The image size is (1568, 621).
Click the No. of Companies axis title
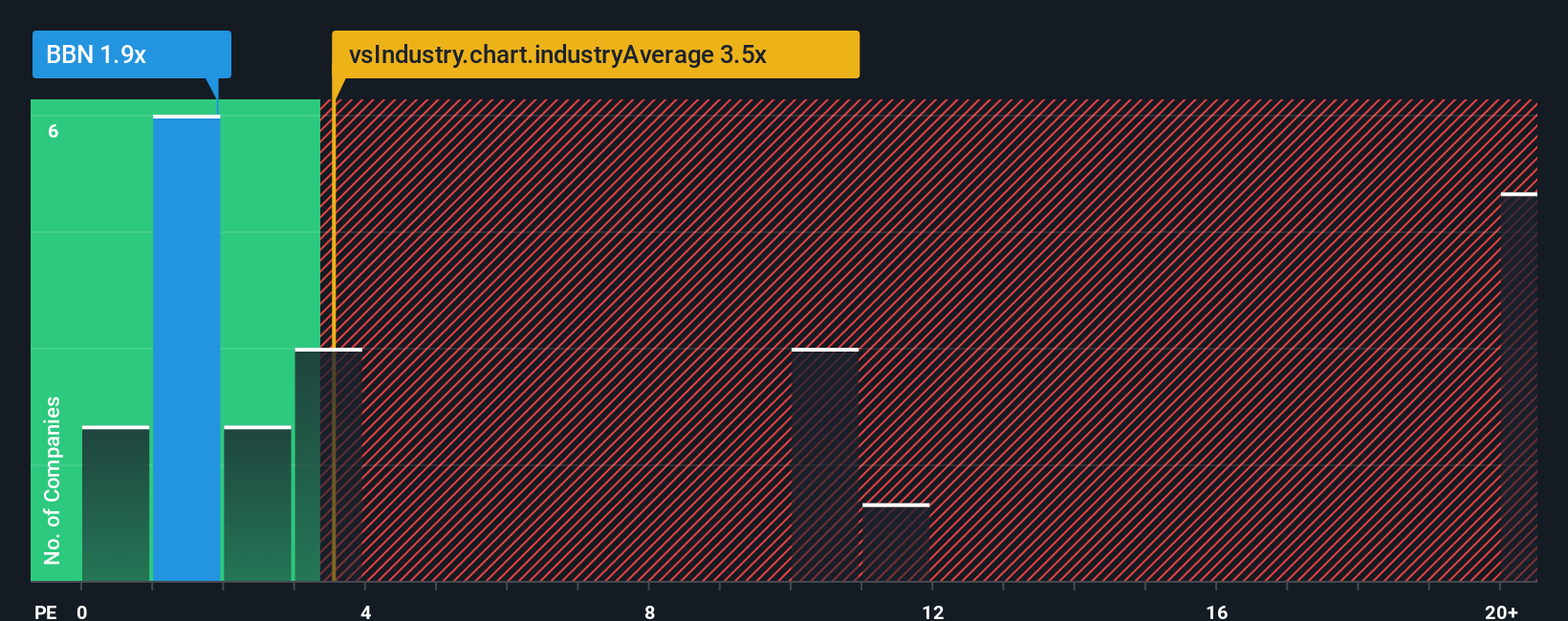pyautogui.click(x=53, y=480)
